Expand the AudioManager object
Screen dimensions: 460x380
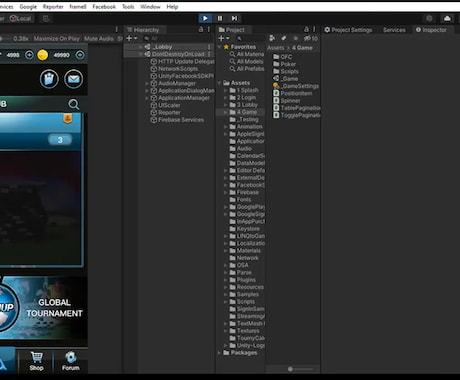(x=147, y=84)
